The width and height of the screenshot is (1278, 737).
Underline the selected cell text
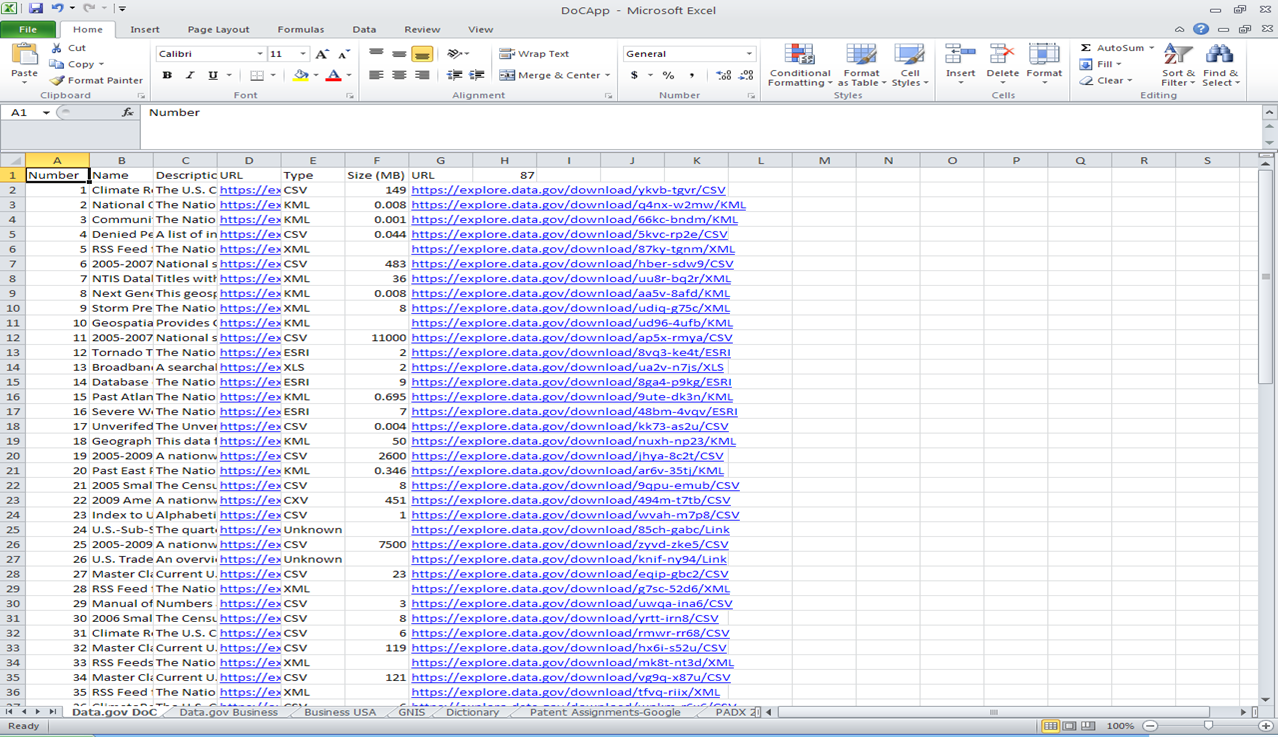point(212,75)
